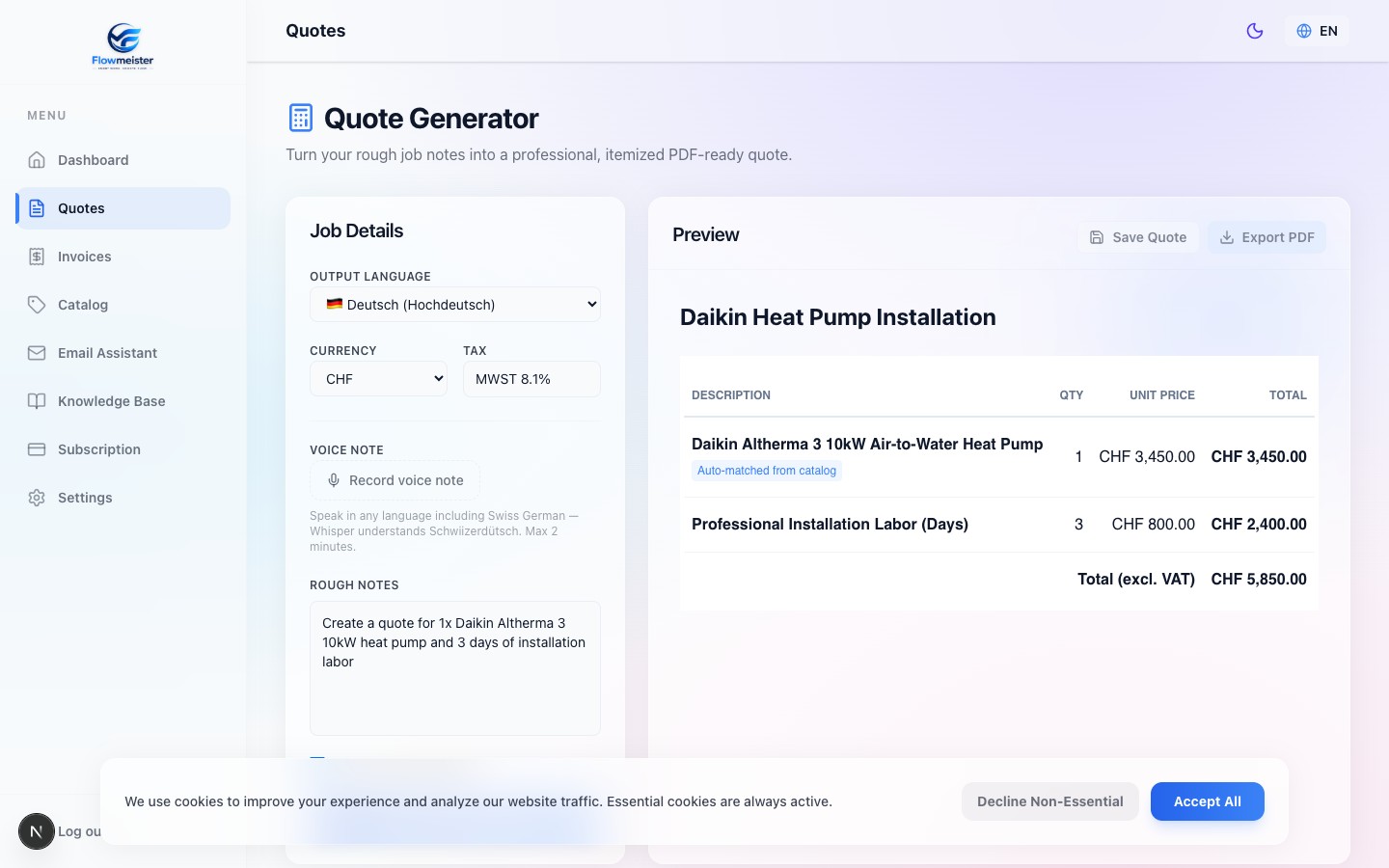Click the Knowledge Base book icon
Screen dimensions: 1389x868
coord(37,401)
